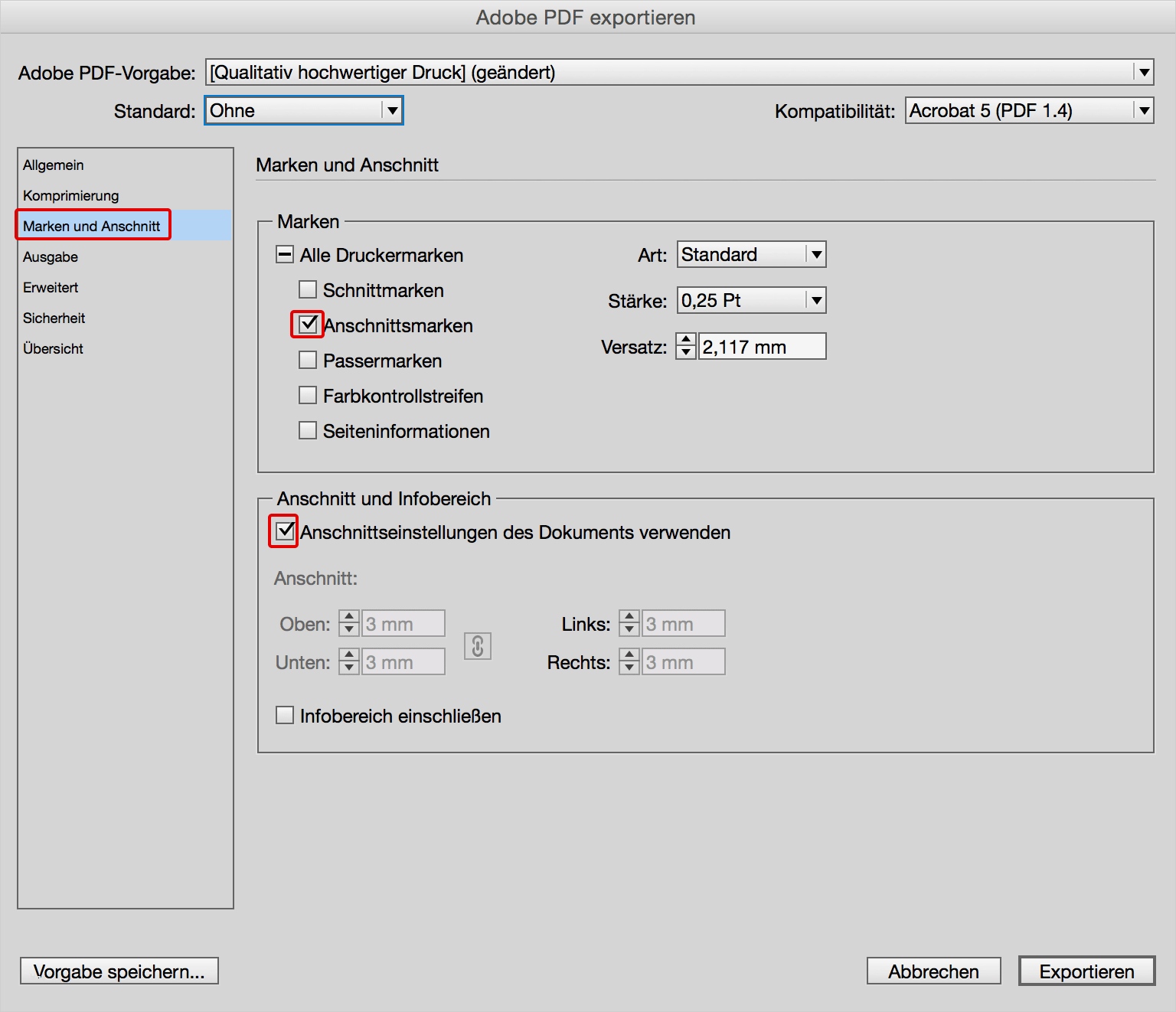Viewport: 1176px width, 1012px height.
Task: Click the Exportieren button
Action: click(1086, 971)
